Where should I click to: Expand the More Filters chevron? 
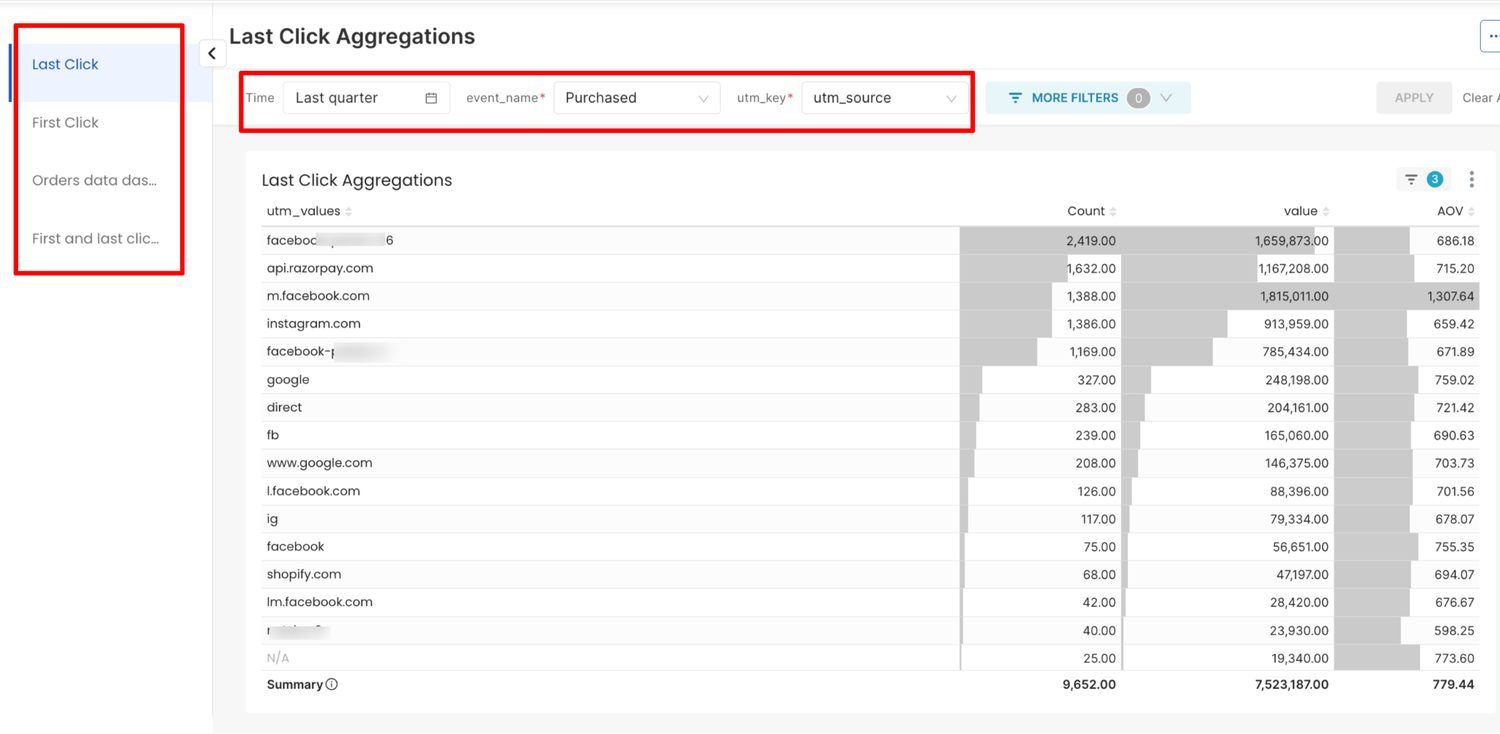pyautogui.click(x=1166, y=98)
